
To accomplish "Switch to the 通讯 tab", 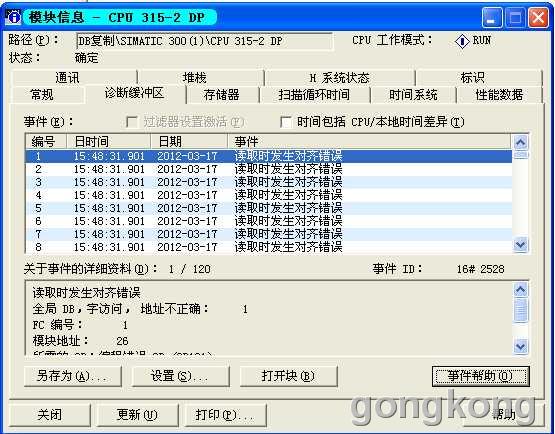I will 74,78.
